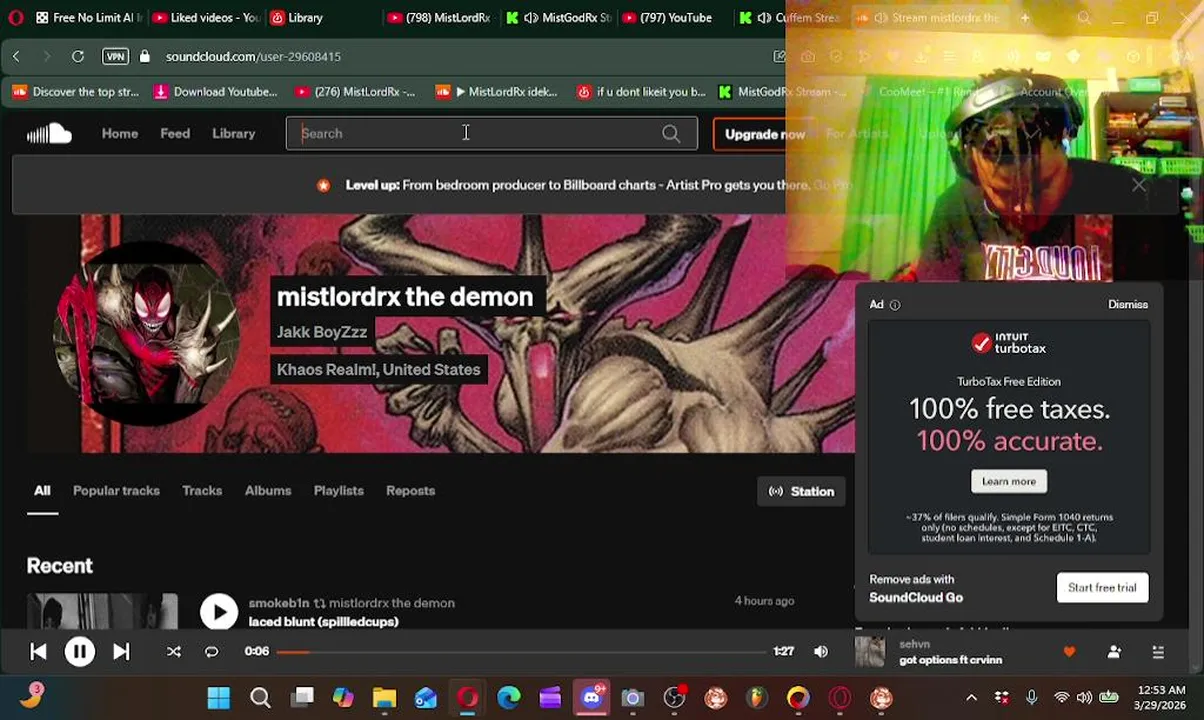Seek on the playback progress bar

click(521, 652)
